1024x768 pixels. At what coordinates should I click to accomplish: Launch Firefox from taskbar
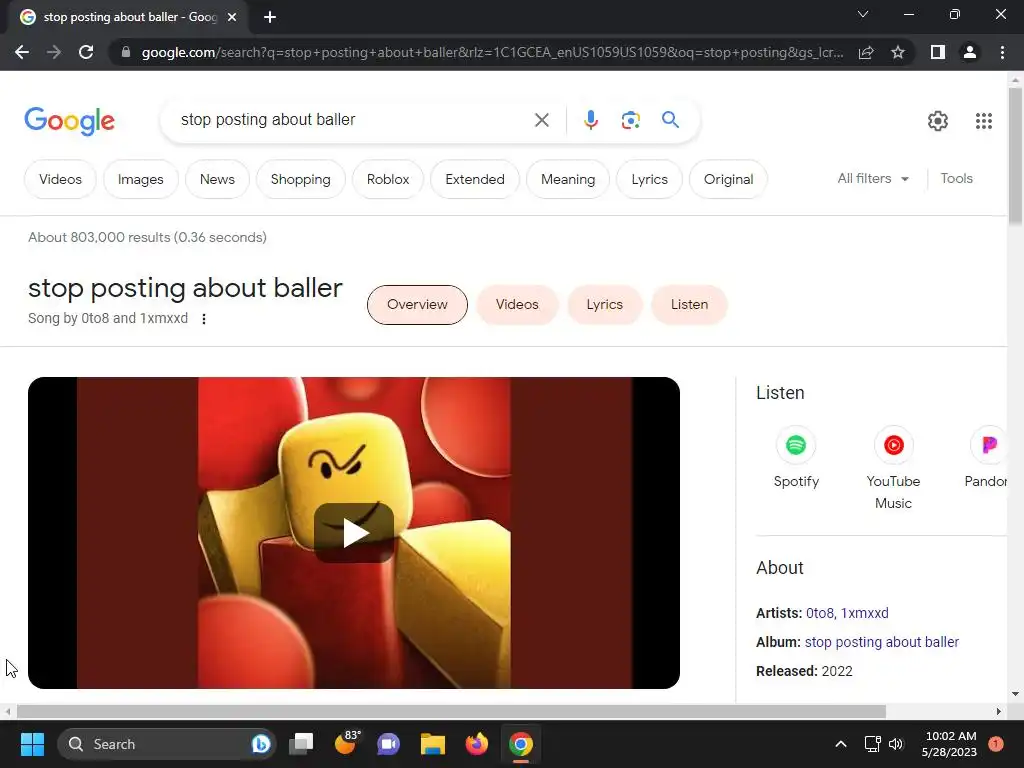click(x=477, y=744)
